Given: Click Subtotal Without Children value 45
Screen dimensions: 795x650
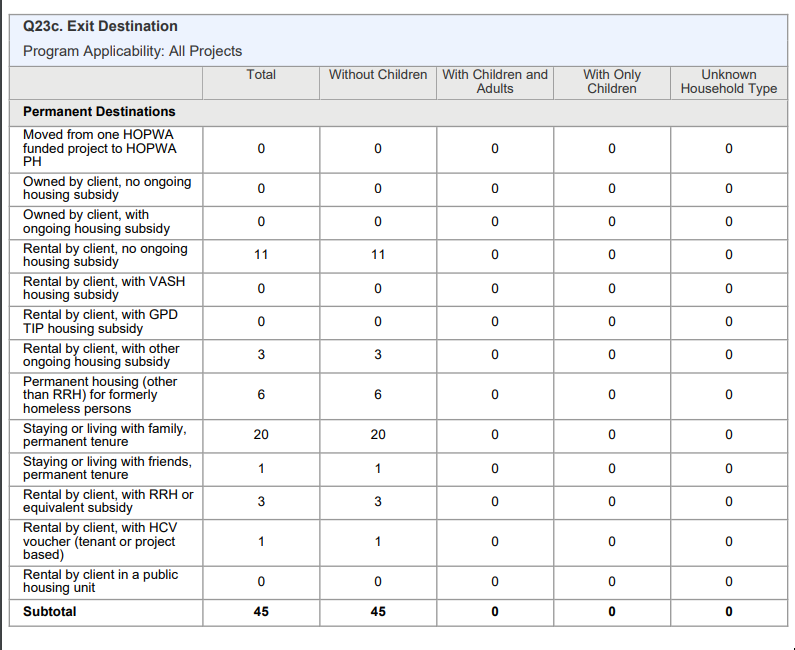Looking at the screenshot, I should tap(378, 611).
